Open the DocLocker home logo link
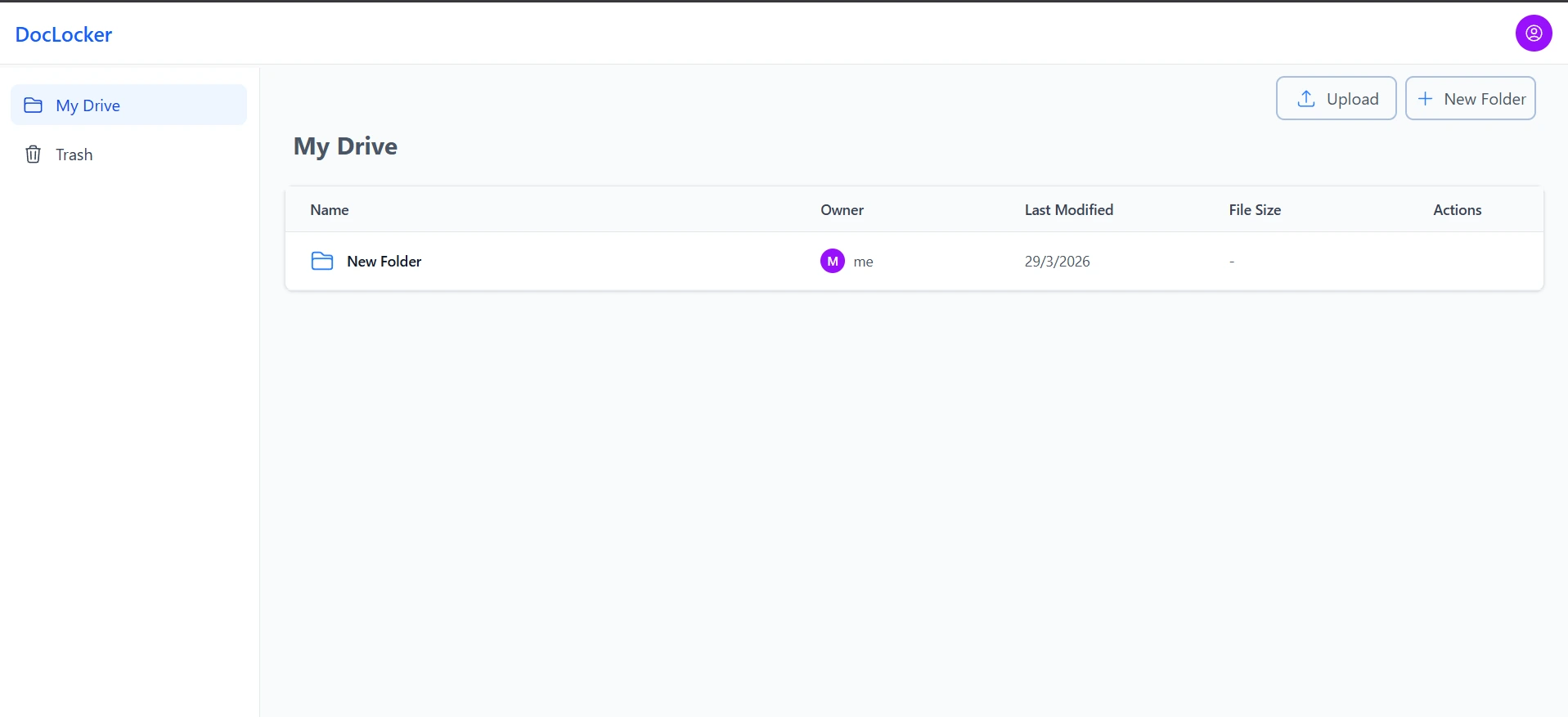The width and height of the screenshot is (1568, 717). [64, 34]
